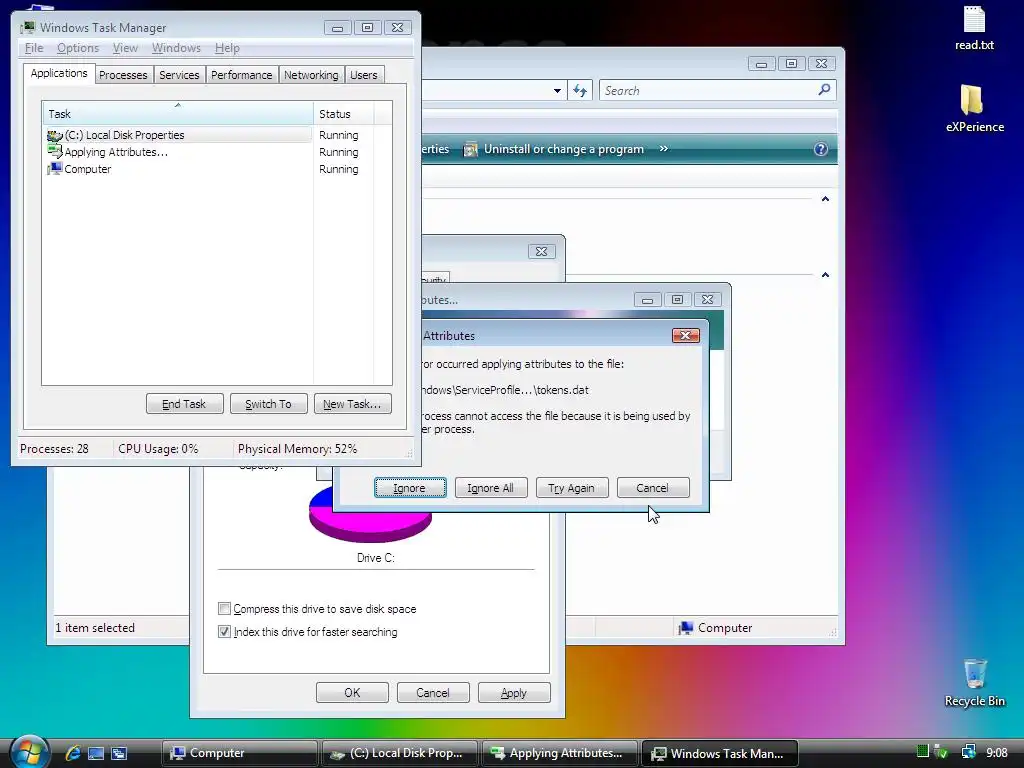The height and width of the screenshot is (768, 1024).
Task: Click Apply in Local Disk Properties
Action: coord(514,692)
